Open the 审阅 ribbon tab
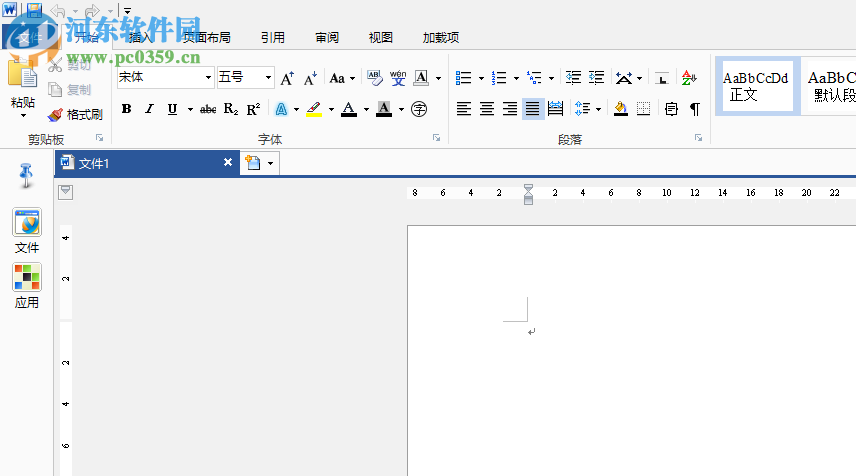The width and height of the screenshot is (856, 476). [327, 38]
